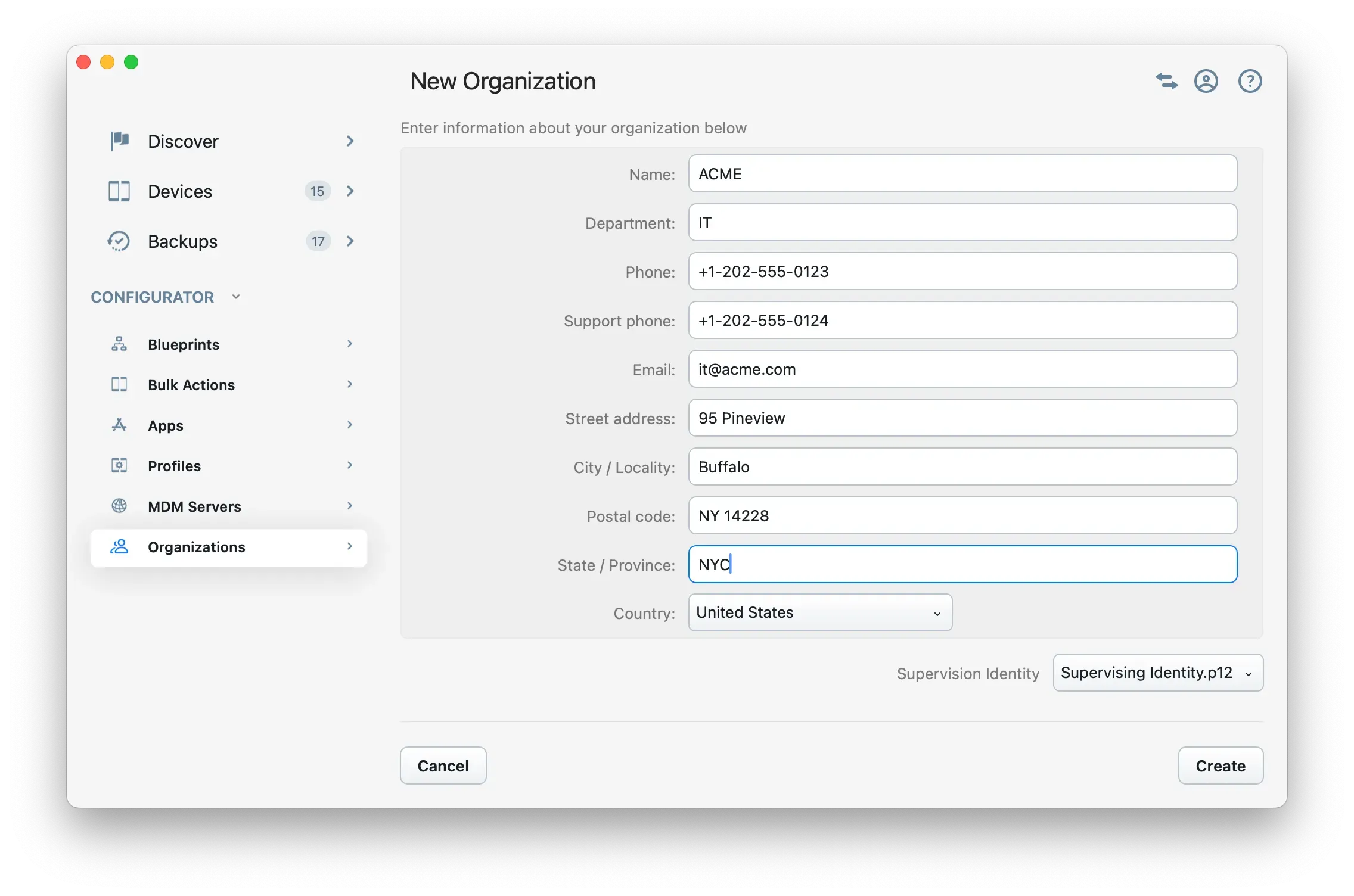Select the Organizations people icon
This screenshot has height=896, width=1354.
(x=119, y=546)
